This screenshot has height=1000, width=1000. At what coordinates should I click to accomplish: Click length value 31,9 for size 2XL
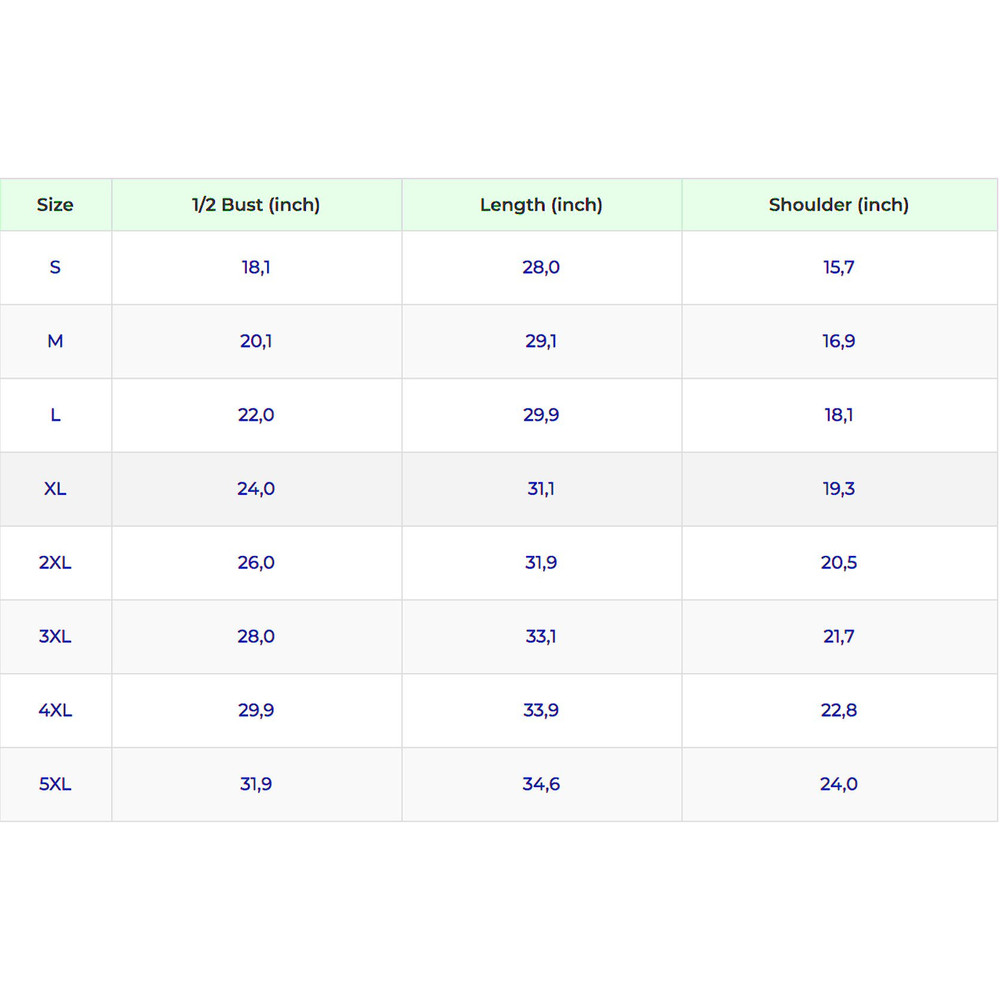click(x=541, y=563)
